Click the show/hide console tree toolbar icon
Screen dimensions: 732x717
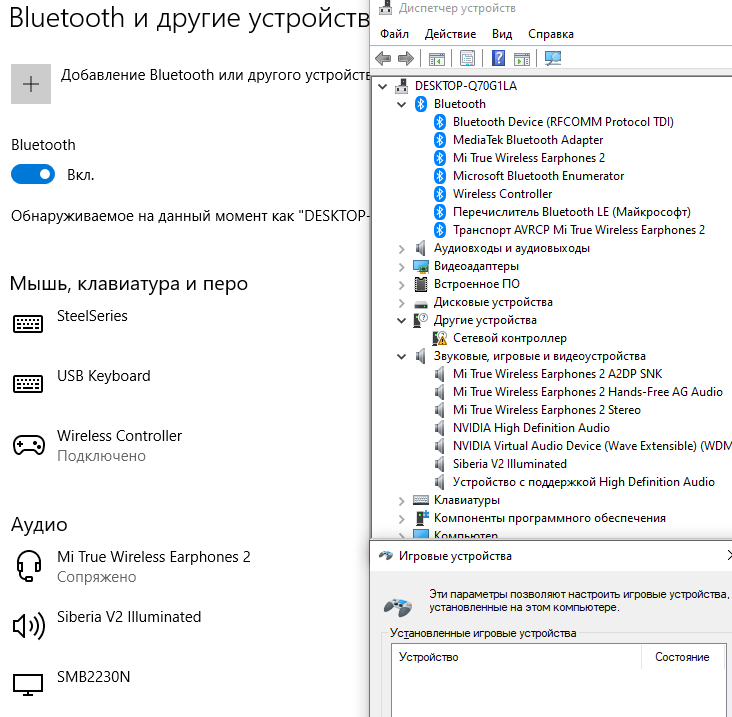pos(437,59)
